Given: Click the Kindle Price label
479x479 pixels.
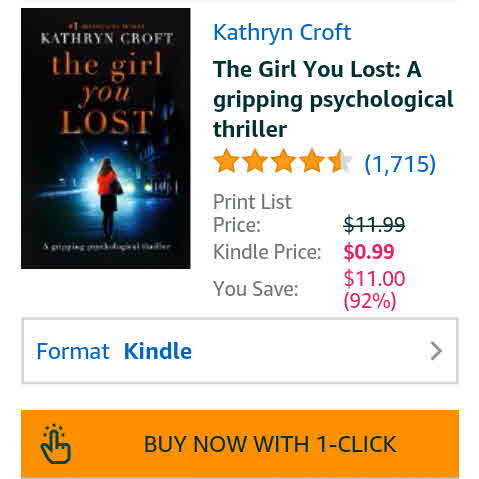Looking at the screenshot, I should coord(267,252).
